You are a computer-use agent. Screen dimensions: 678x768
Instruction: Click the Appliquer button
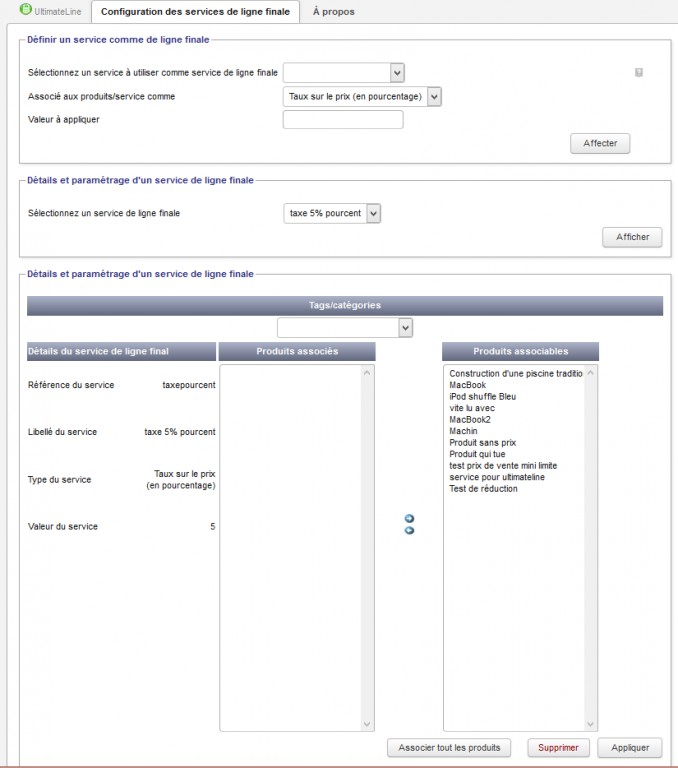point(630,748)
